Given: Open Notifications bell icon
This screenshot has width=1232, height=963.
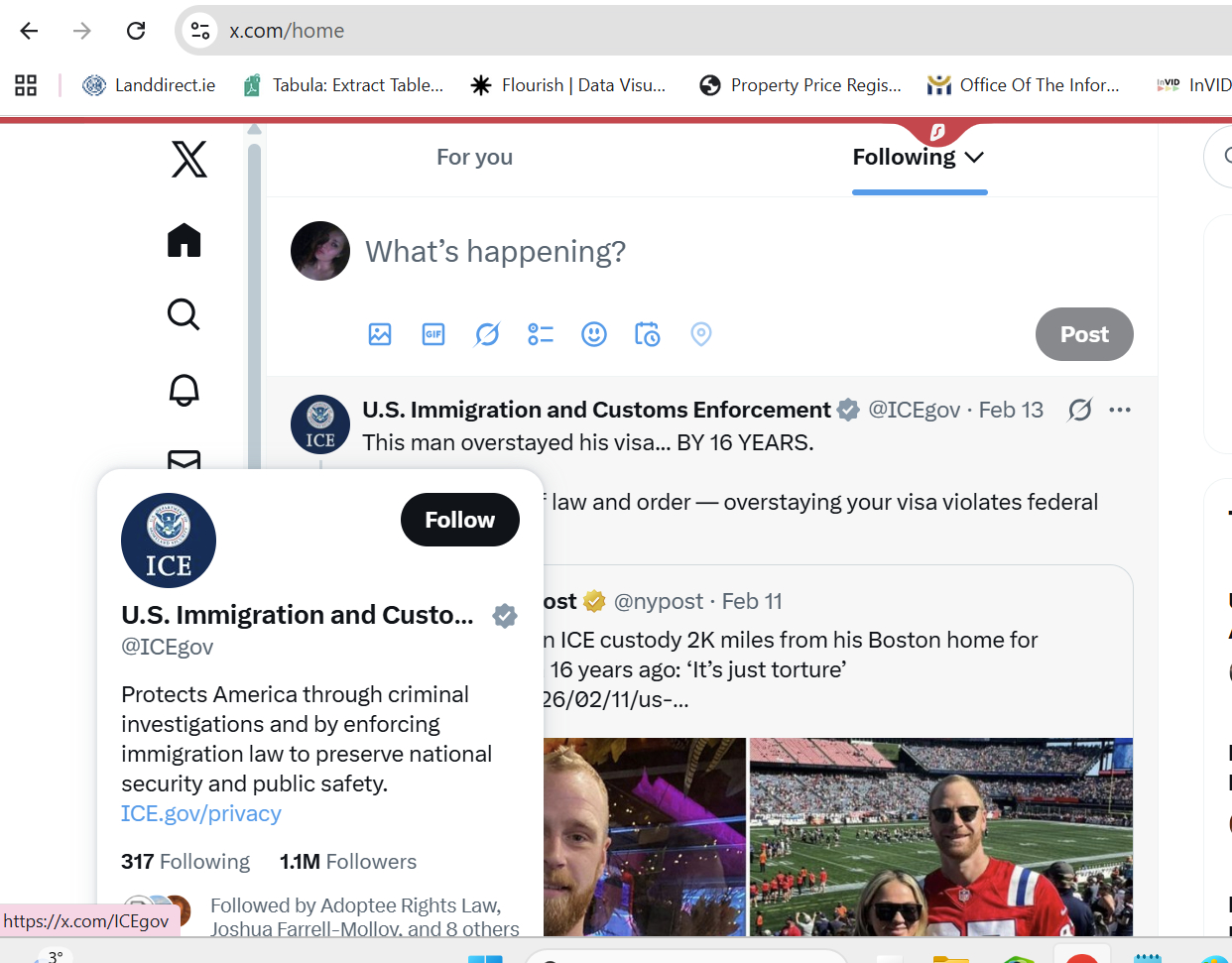Looking at the screenshot, I should [x=184, y=390].
